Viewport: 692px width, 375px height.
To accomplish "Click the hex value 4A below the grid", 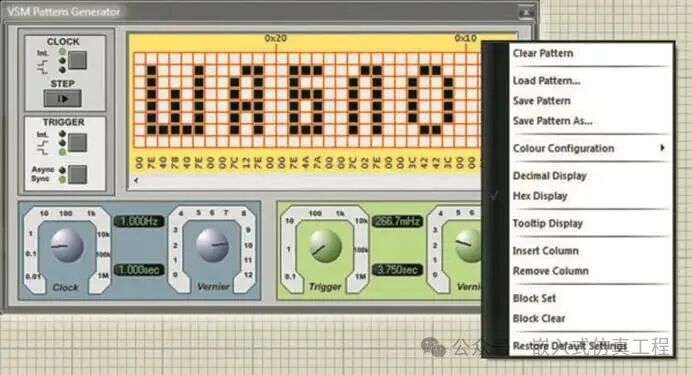I will pyautogui.click(x=305, y=163).
